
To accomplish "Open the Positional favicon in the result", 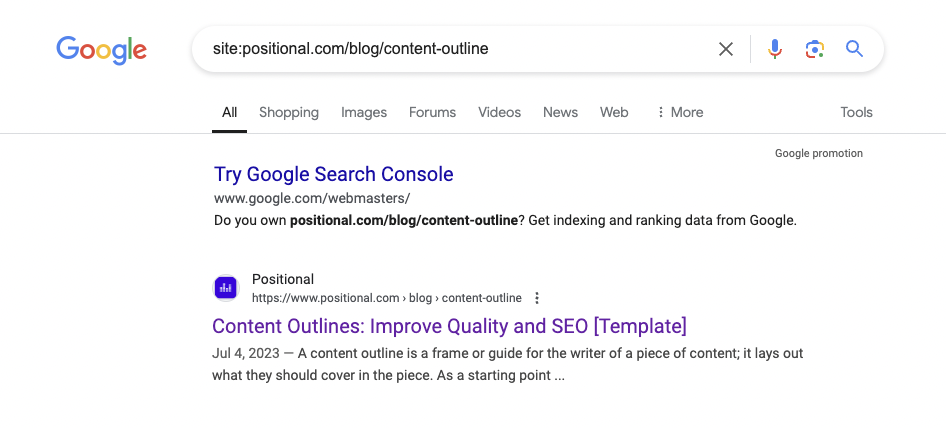I will coord(226,288).
